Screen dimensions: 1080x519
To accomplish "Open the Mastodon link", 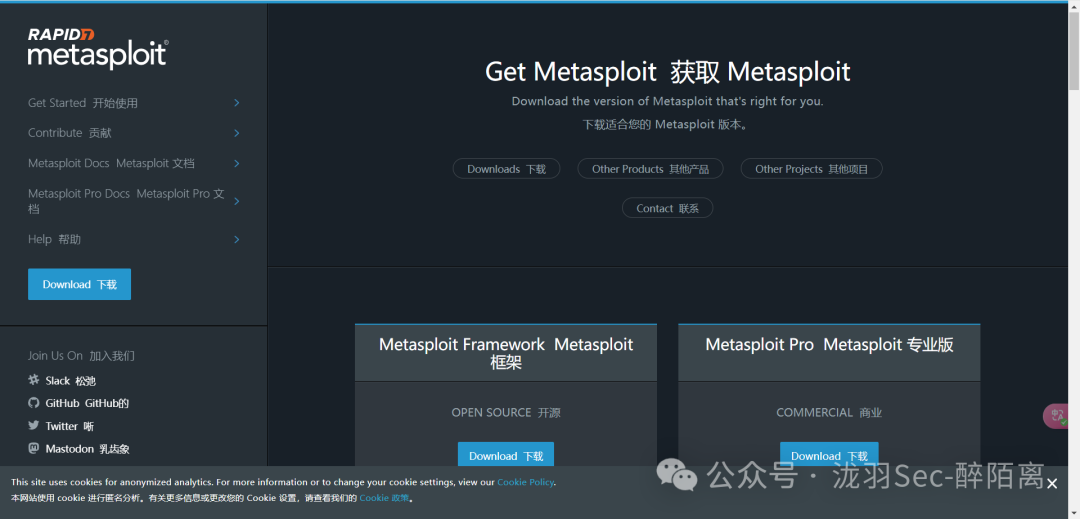I will pyautogui.click(x=87, y=449).
